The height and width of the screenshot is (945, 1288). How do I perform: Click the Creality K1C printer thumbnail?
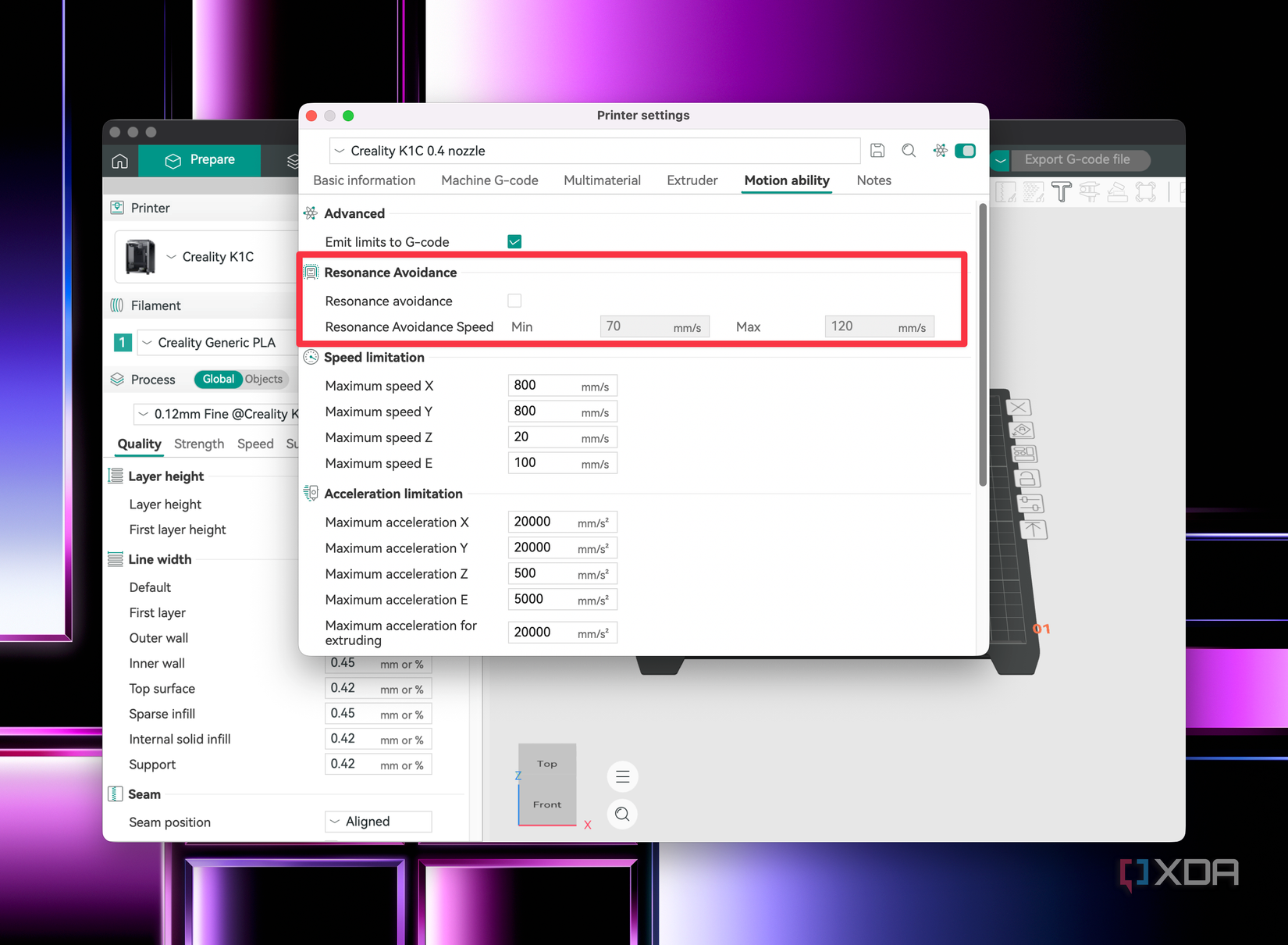click(141, 257)
